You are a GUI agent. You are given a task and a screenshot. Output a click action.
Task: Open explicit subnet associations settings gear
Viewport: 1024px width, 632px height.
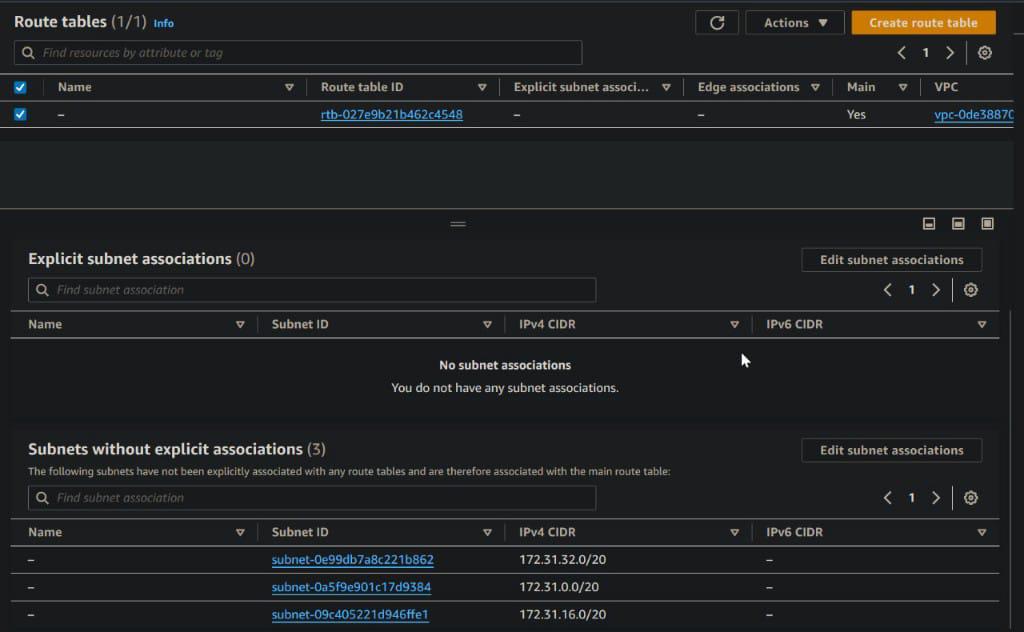point(970,290)
